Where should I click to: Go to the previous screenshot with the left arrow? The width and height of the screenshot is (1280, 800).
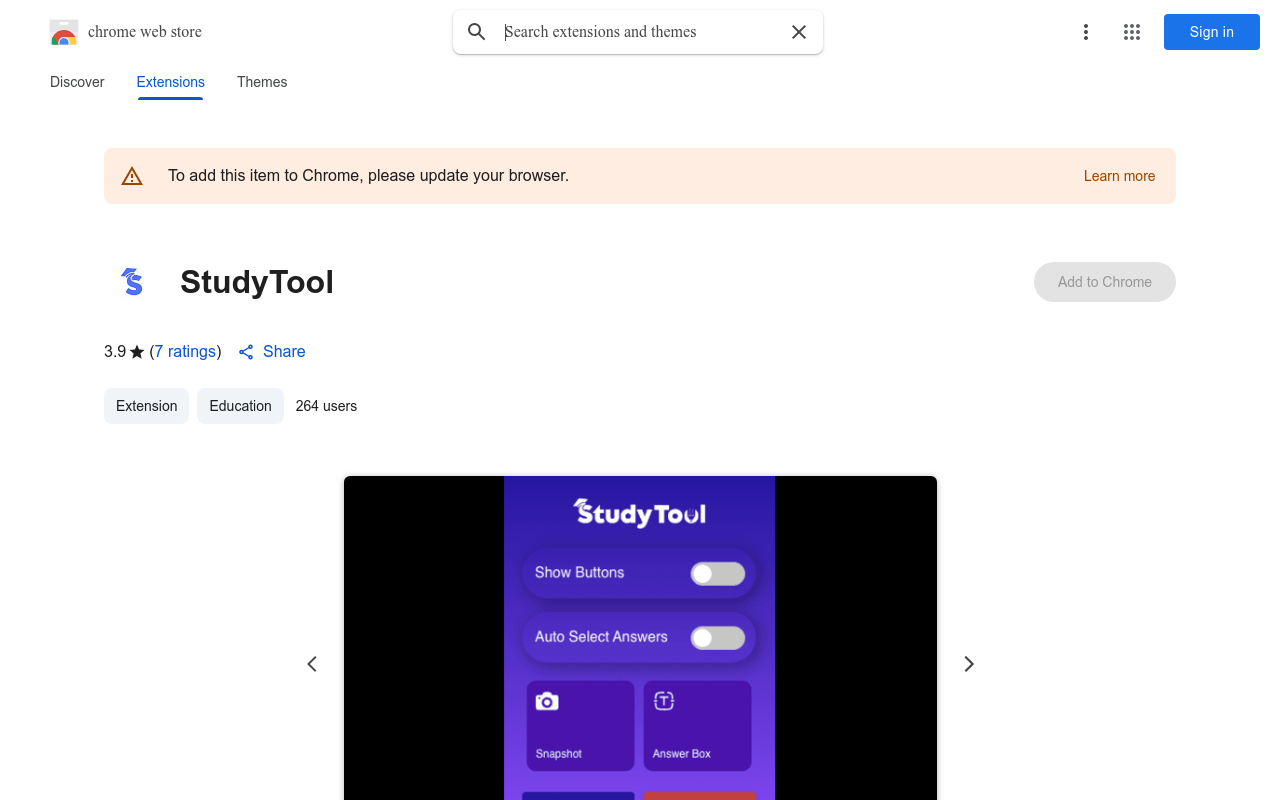click(x=312, y=664)
